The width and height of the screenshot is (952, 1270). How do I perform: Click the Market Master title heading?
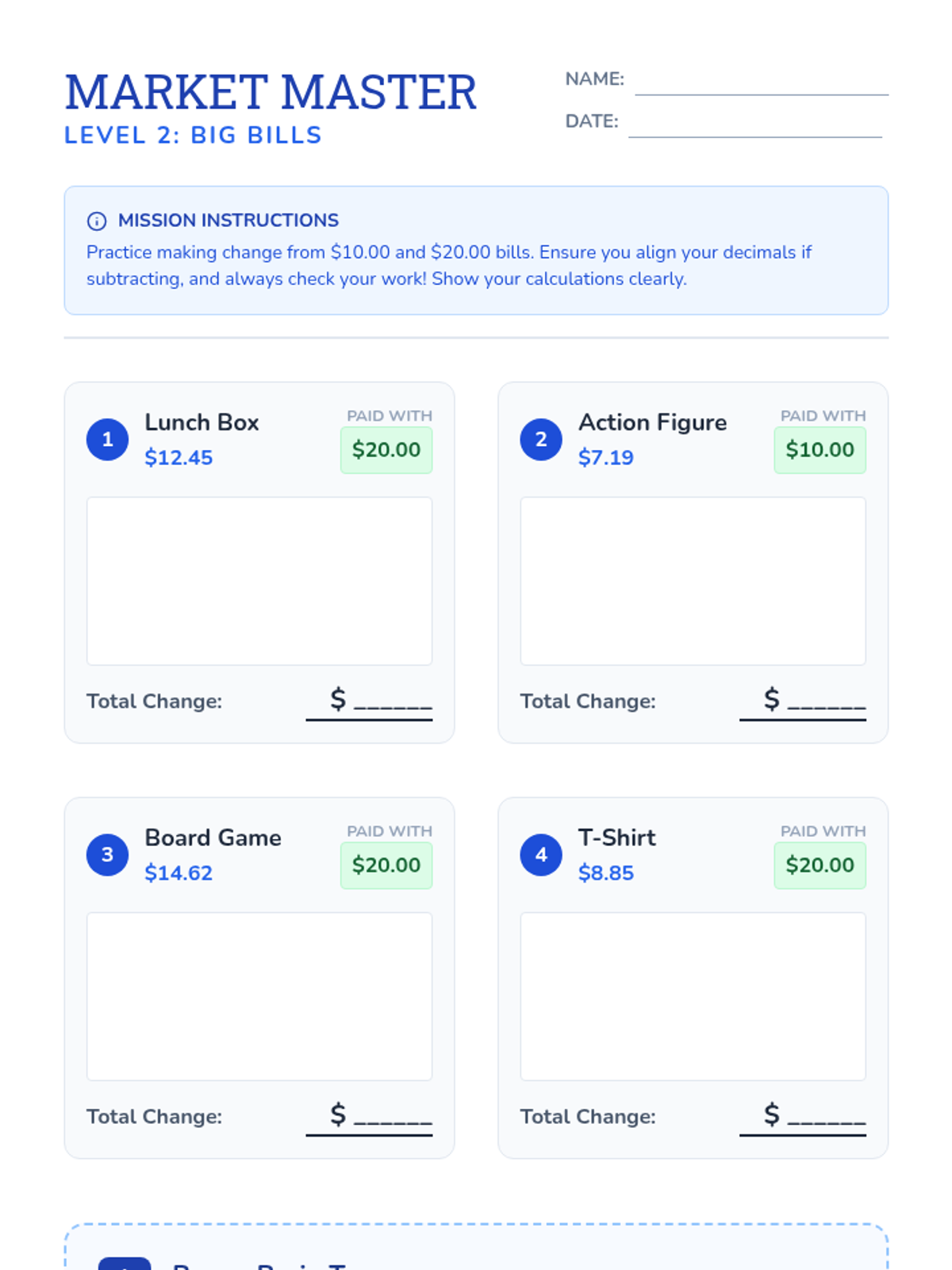[271, 92]
